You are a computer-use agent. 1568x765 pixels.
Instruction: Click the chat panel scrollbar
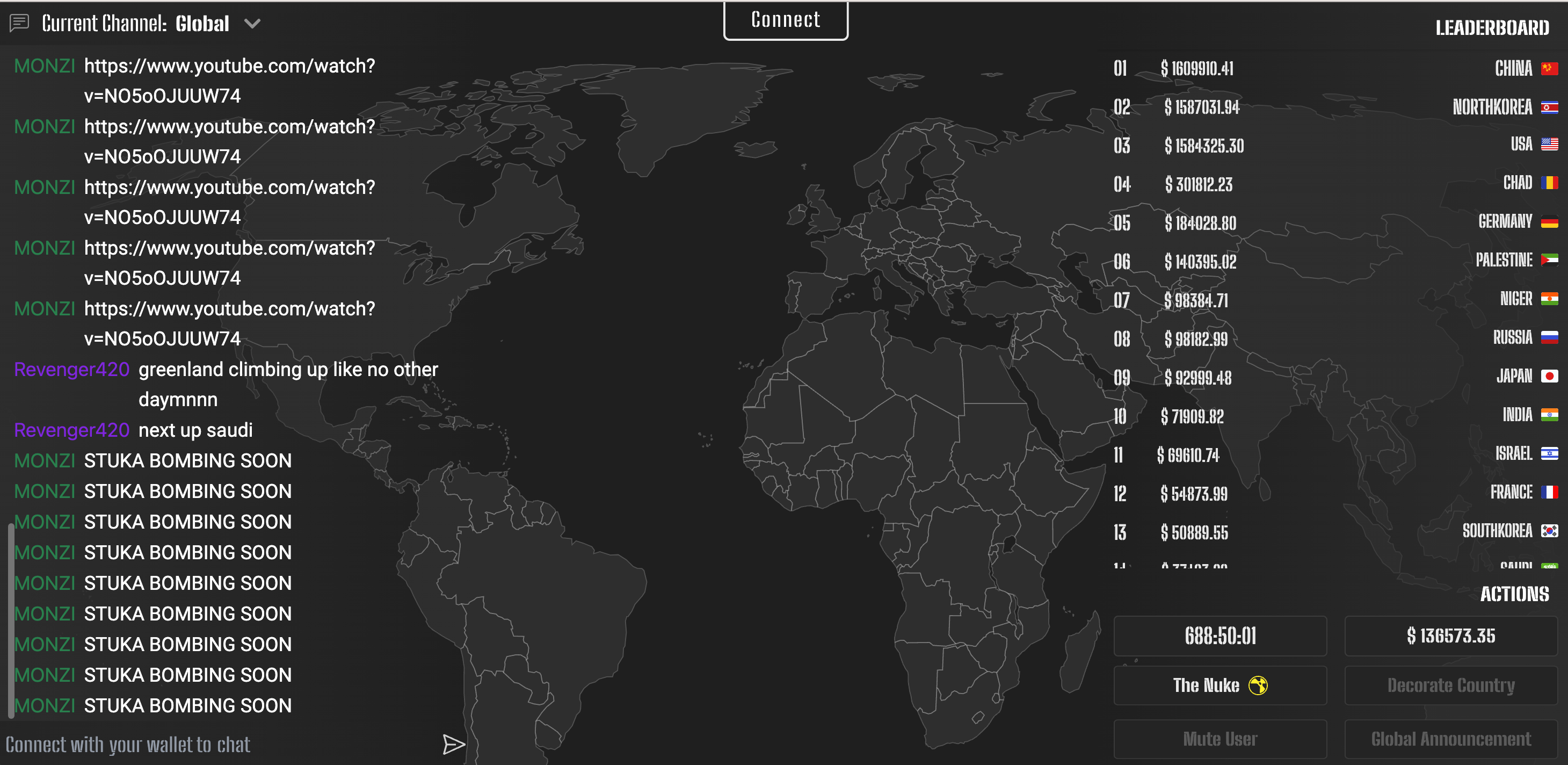pyautogui.click(x=10, y=619)
